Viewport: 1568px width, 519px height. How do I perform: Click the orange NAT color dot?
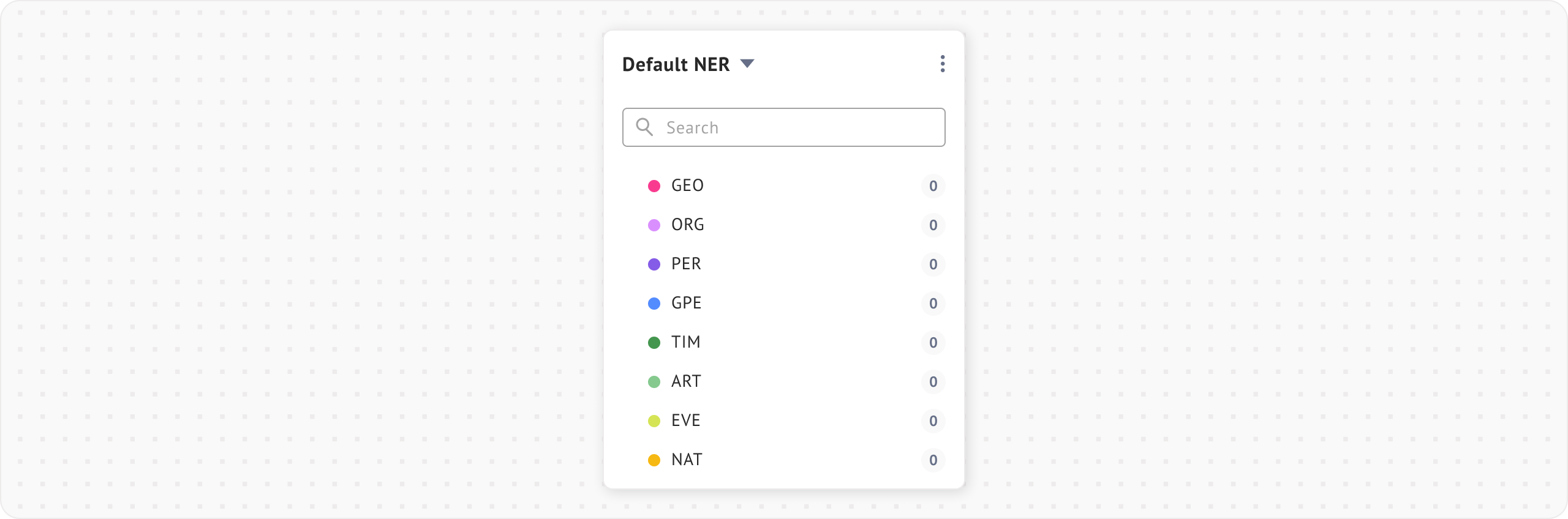654,460
